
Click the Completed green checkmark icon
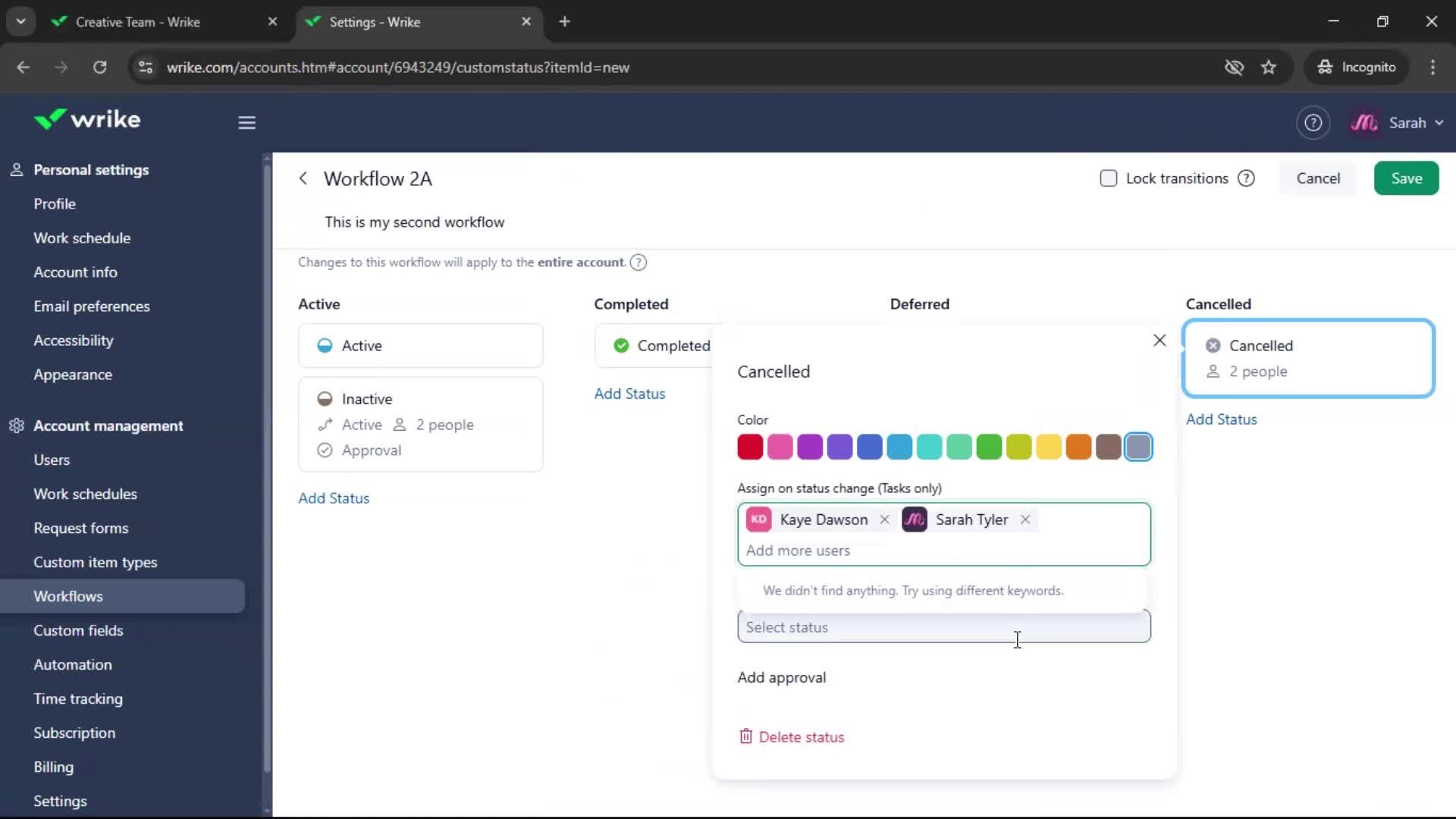pos(621,346)
